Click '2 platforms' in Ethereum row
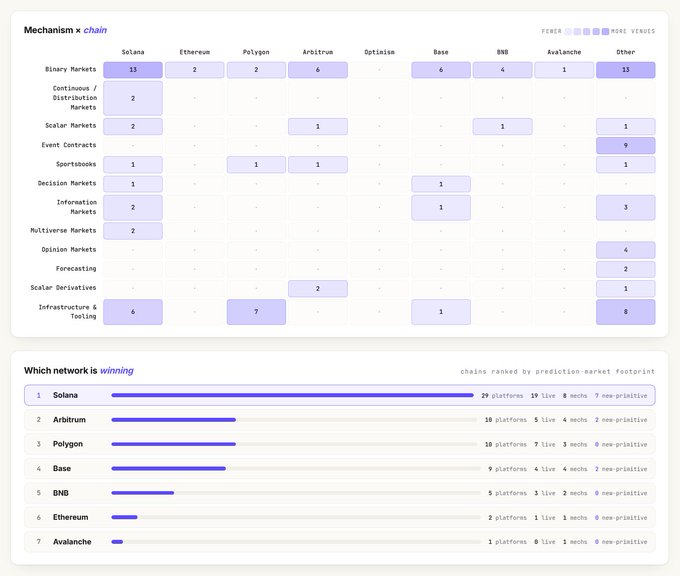Screen dimensions: 680x576 (507, 517)
